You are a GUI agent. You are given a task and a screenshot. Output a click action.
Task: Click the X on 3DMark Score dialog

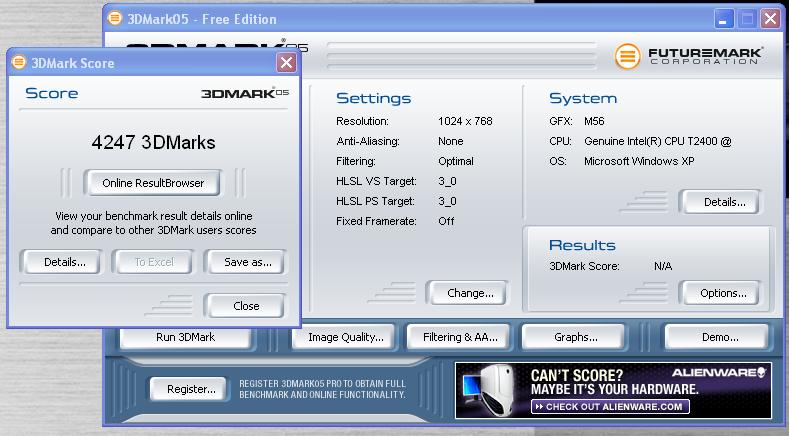[286, 63]
